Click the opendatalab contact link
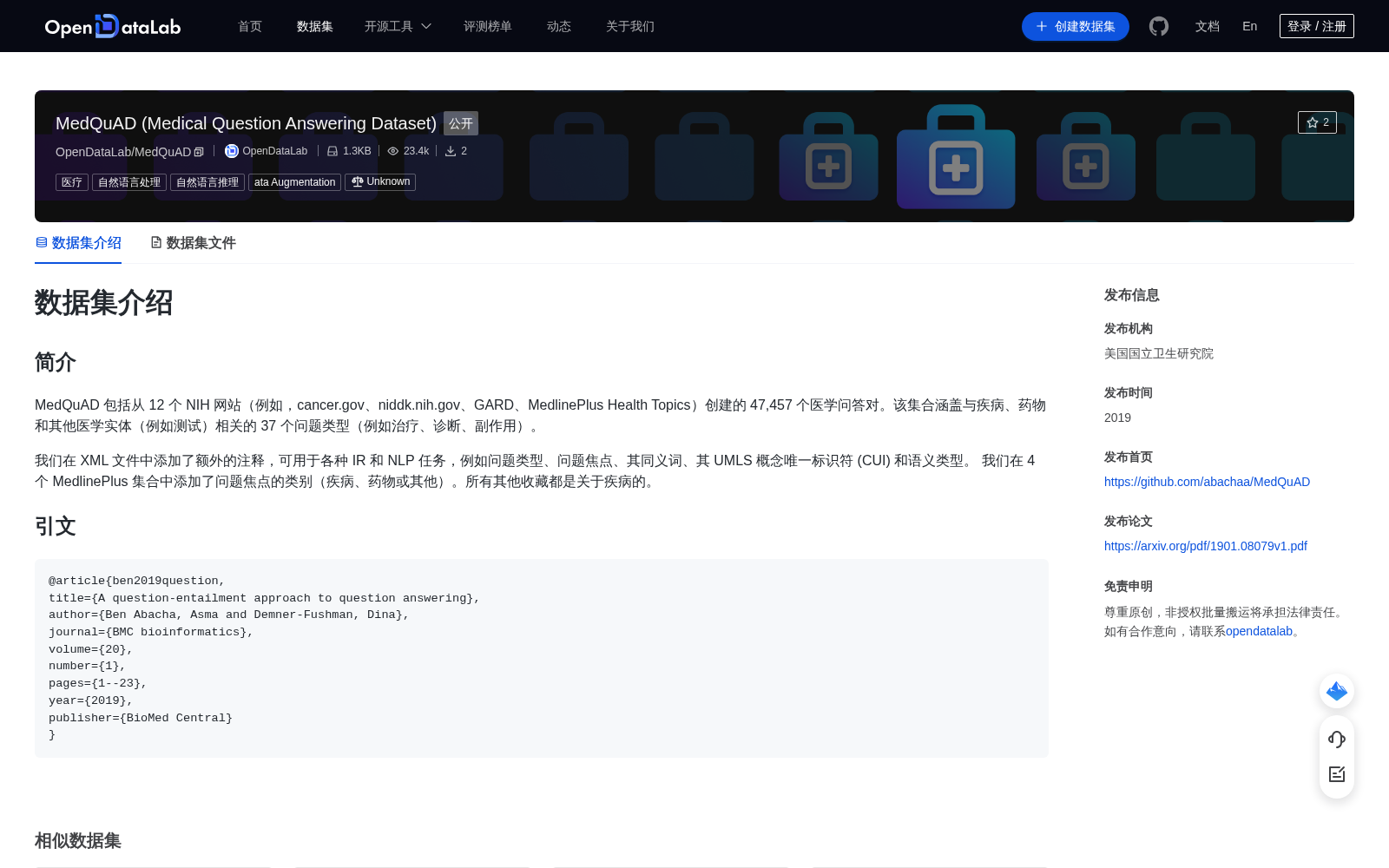The width and height of the screenshot is (1389, 868). pos(1259,631)
